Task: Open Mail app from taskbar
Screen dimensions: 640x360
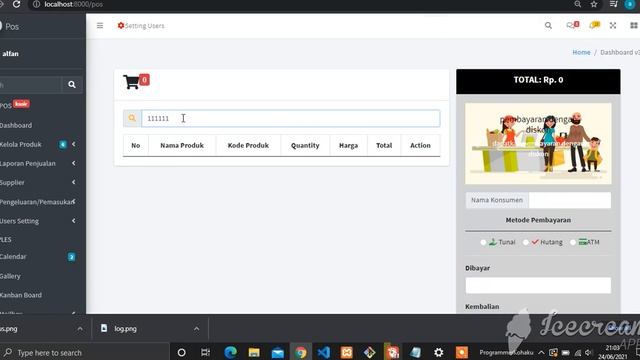Action: pyautogui.click(x=278, y=352)
